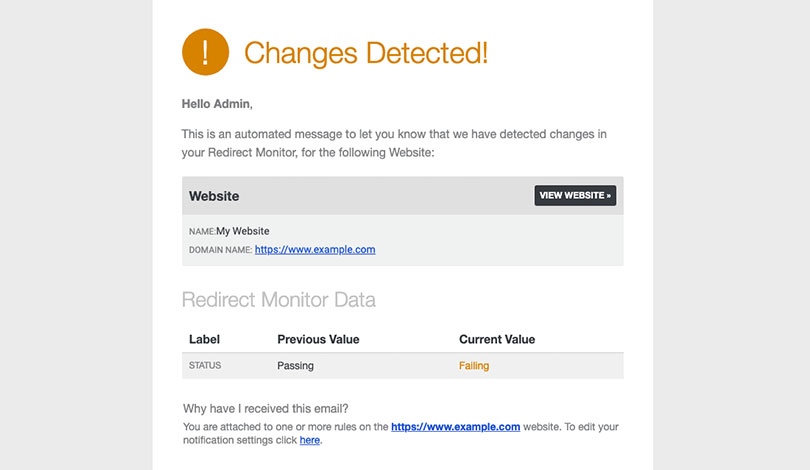Image resolution: width=810 pixels, height=470 pixels.
Task: Select the 'Previous Value' column header
Action: coord(318,339)
